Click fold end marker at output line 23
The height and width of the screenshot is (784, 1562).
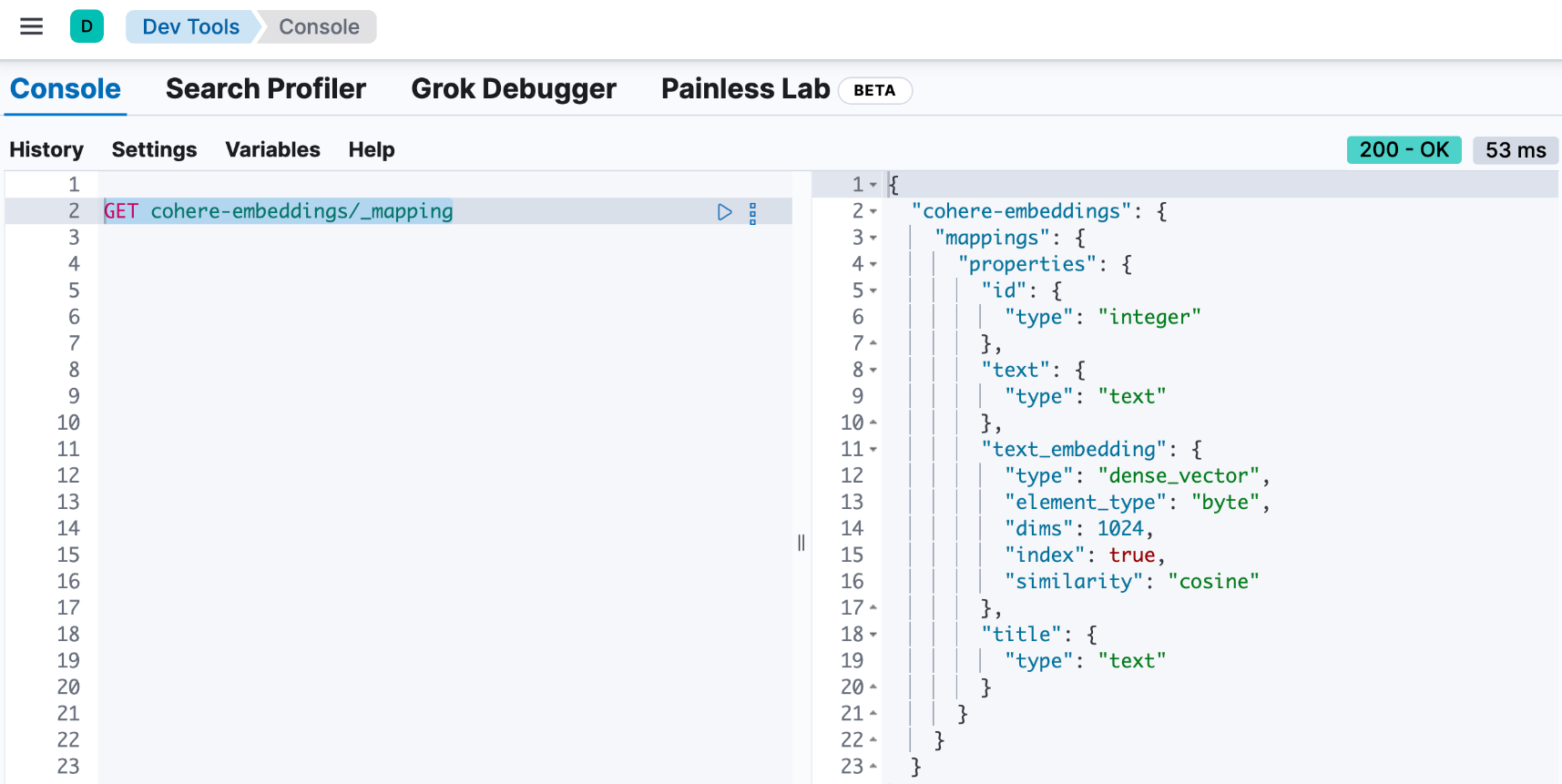pos(873,766)
